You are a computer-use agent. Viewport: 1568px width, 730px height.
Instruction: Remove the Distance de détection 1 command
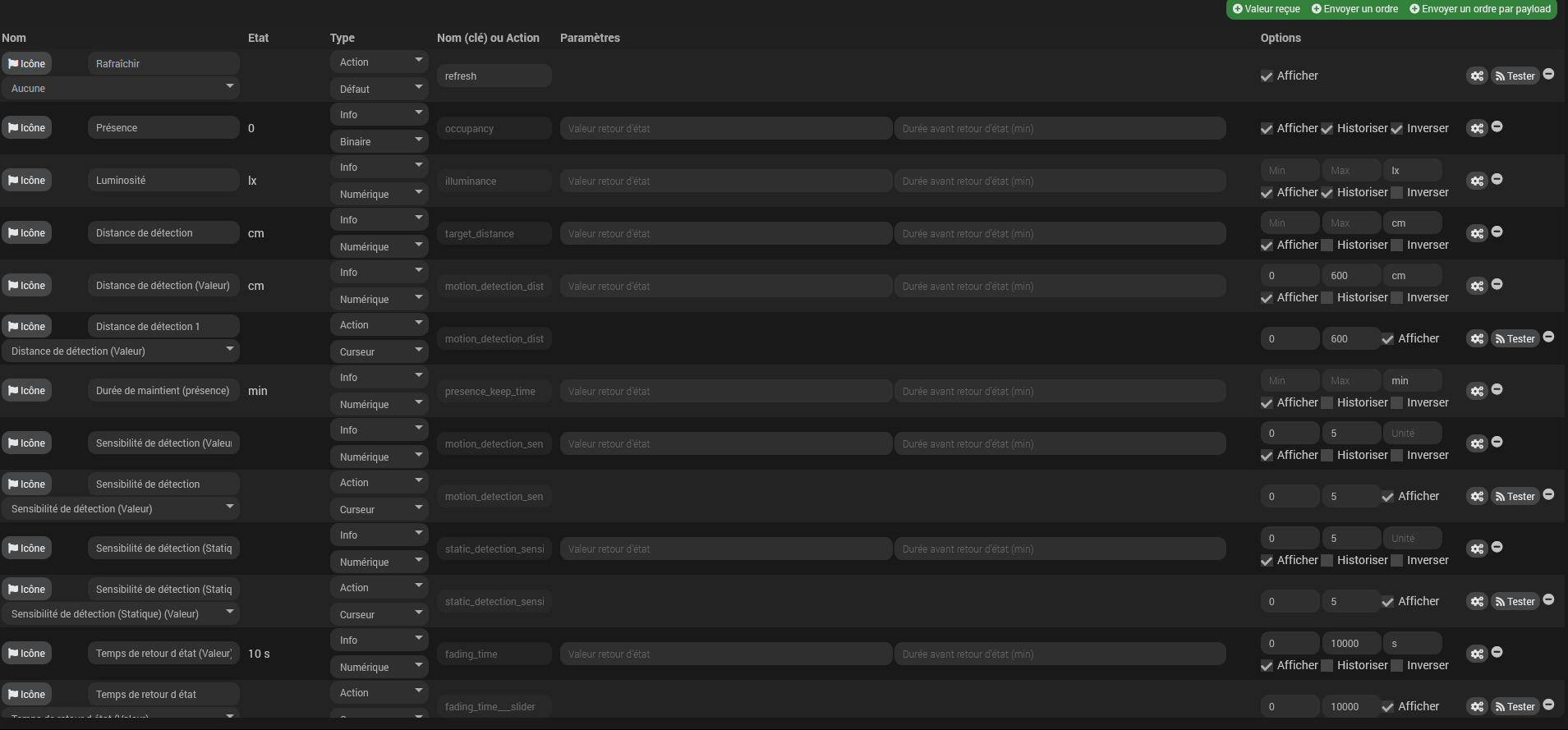point(1548,337)
